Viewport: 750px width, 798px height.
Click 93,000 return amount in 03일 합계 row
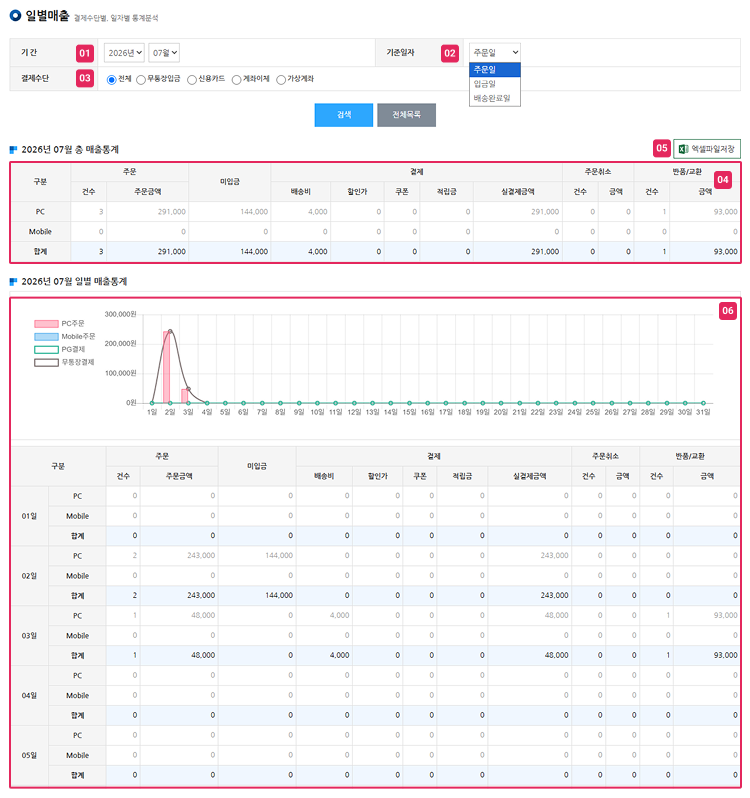[x=726, y=655]
